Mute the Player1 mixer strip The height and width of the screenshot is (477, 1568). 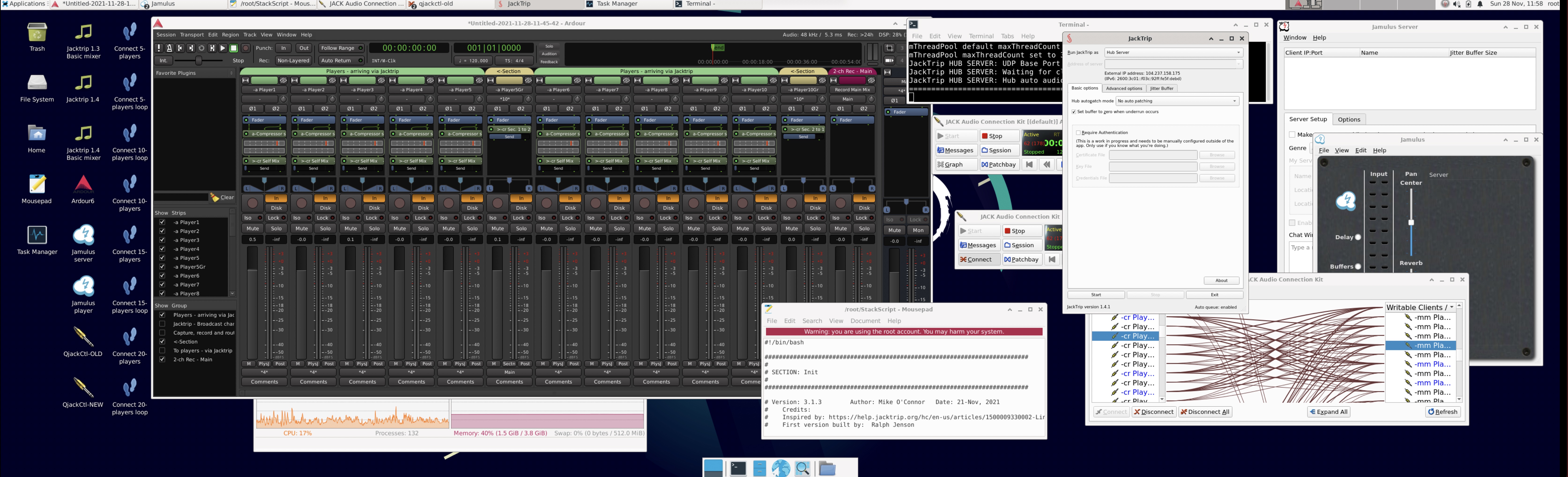pyautogui.click(x=253, y=228)
